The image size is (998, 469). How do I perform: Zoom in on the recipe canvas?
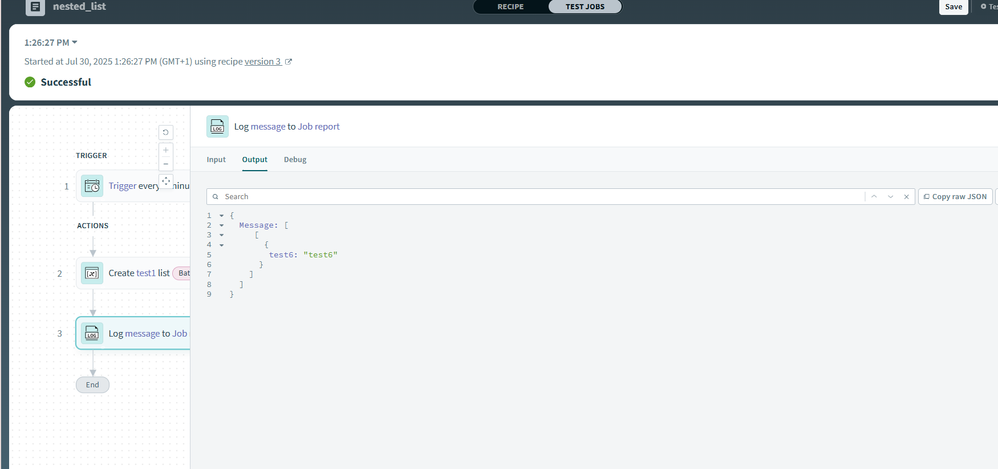pos(165,150)
